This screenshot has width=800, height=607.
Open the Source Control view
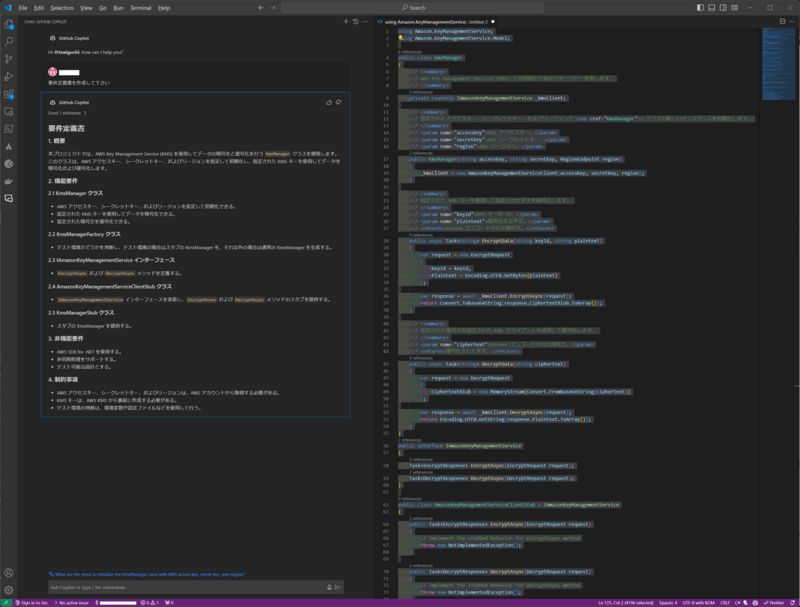(9, 59)
